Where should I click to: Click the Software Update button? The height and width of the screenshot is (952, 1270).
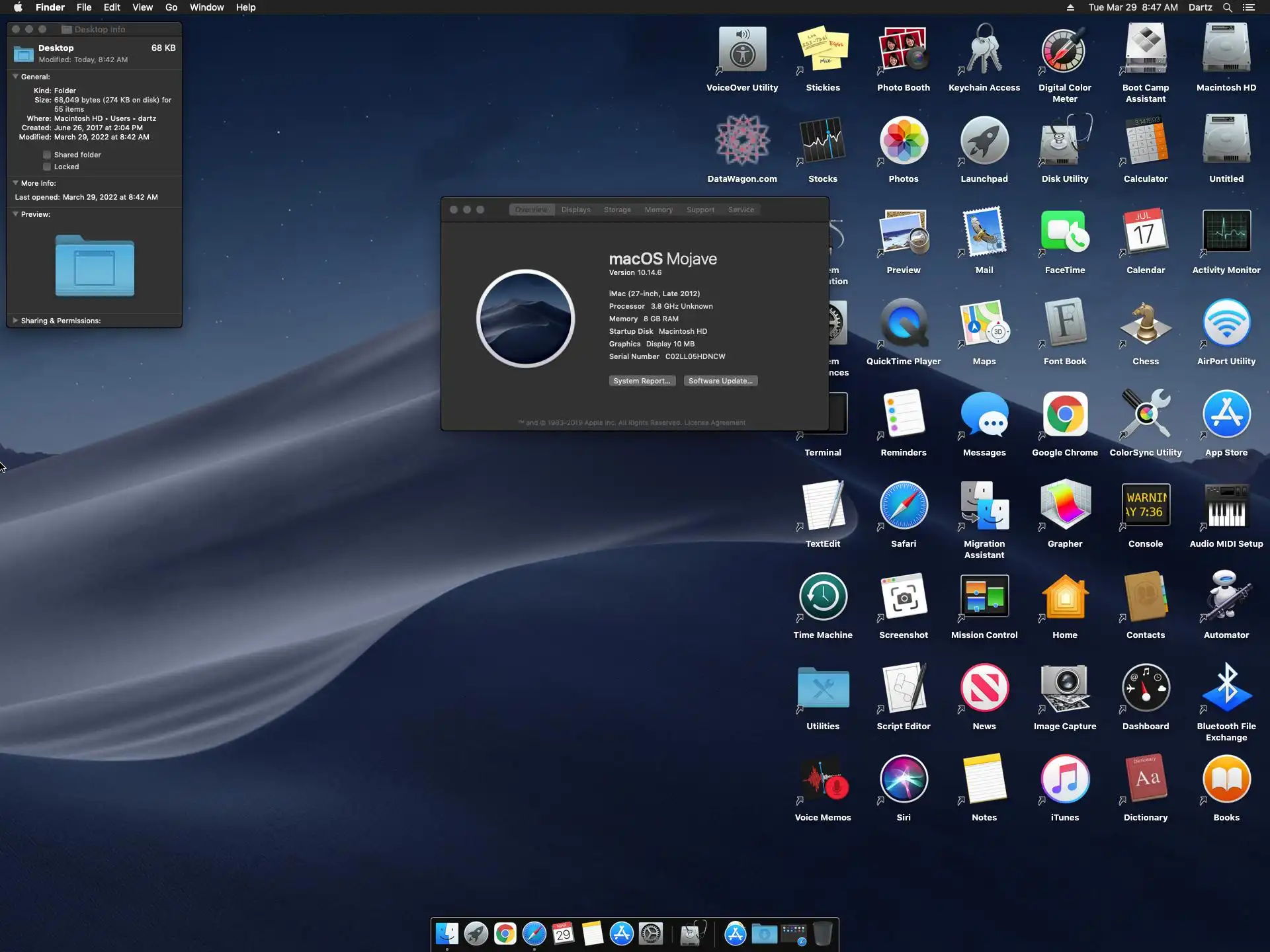click(720, 381)
